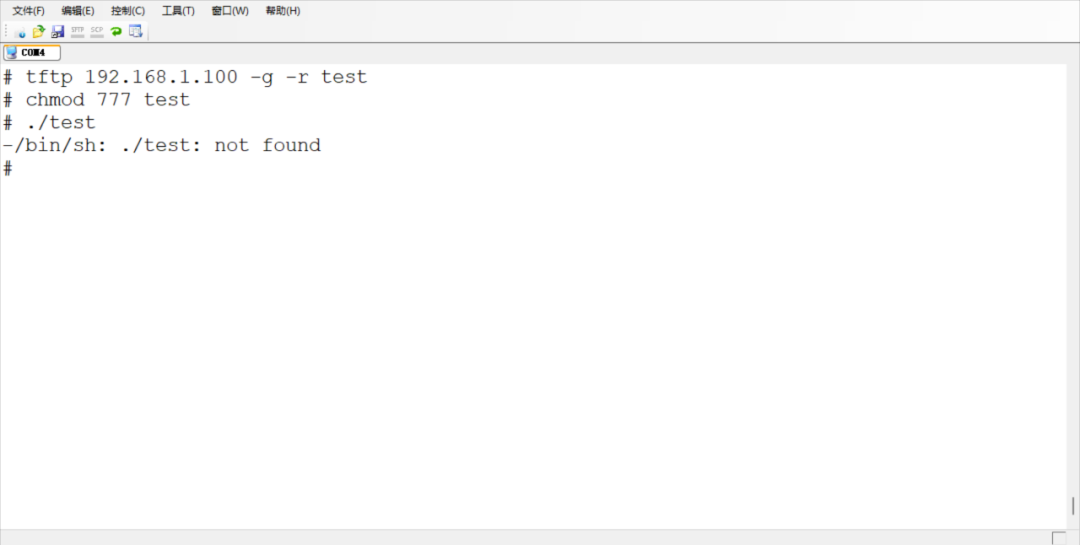Viewport: 1080px width, 545px height.
Task: Open the 编辑(E) menu
Action: [77, 10]
